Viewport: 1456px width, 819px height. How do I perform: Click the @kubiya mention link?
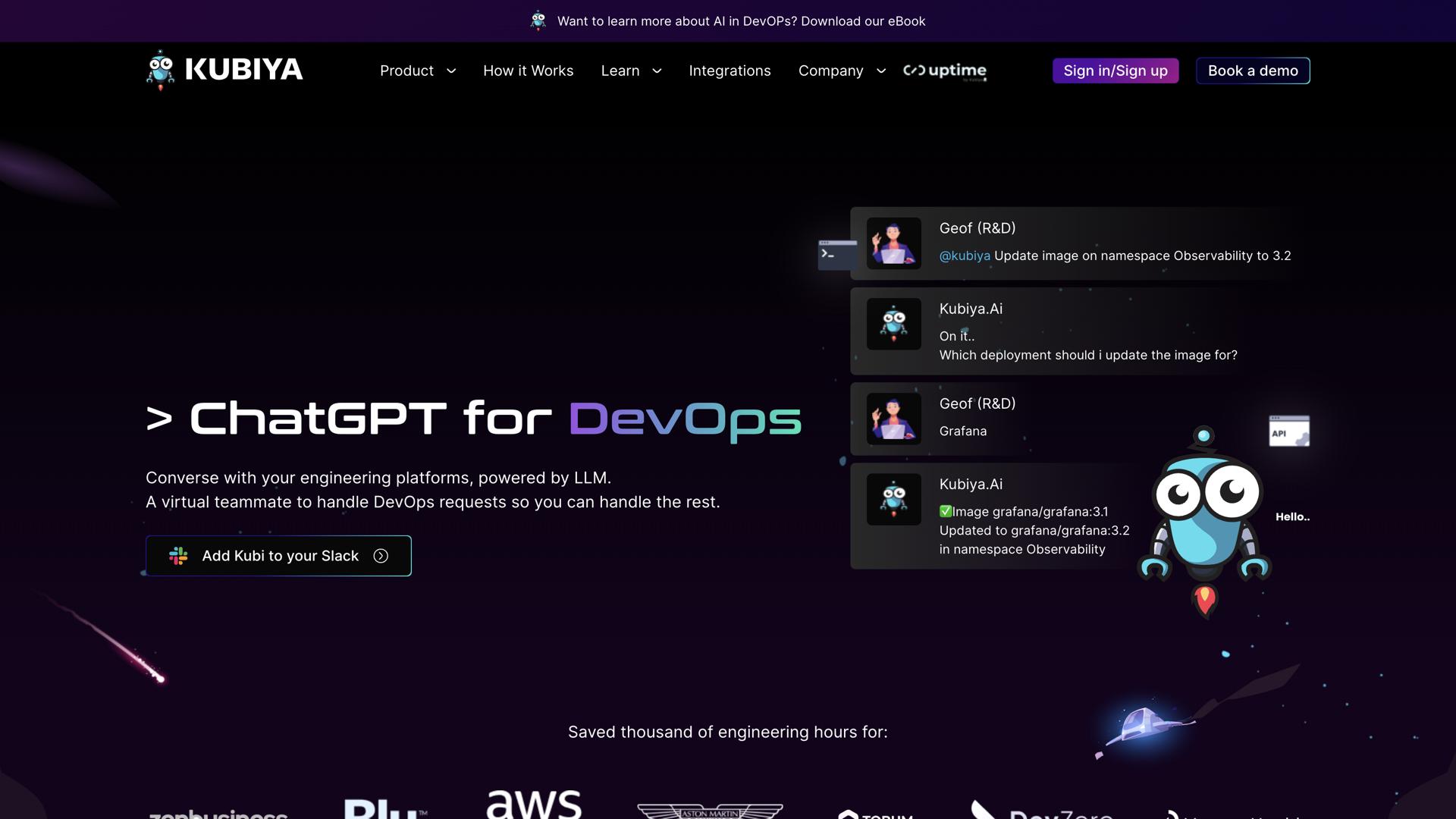(x=964, y=256)
